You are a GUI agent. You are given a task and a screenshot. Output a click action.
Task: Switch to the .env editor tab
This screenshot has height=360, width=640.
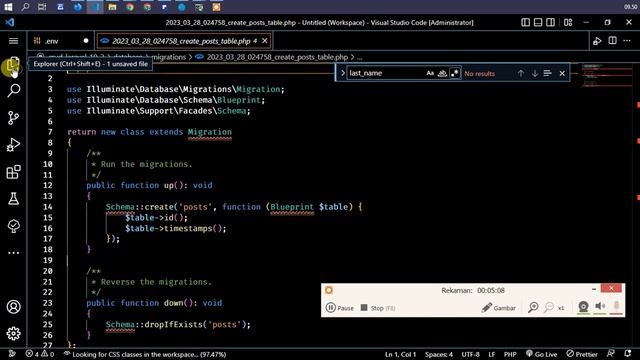pos(61,41)
